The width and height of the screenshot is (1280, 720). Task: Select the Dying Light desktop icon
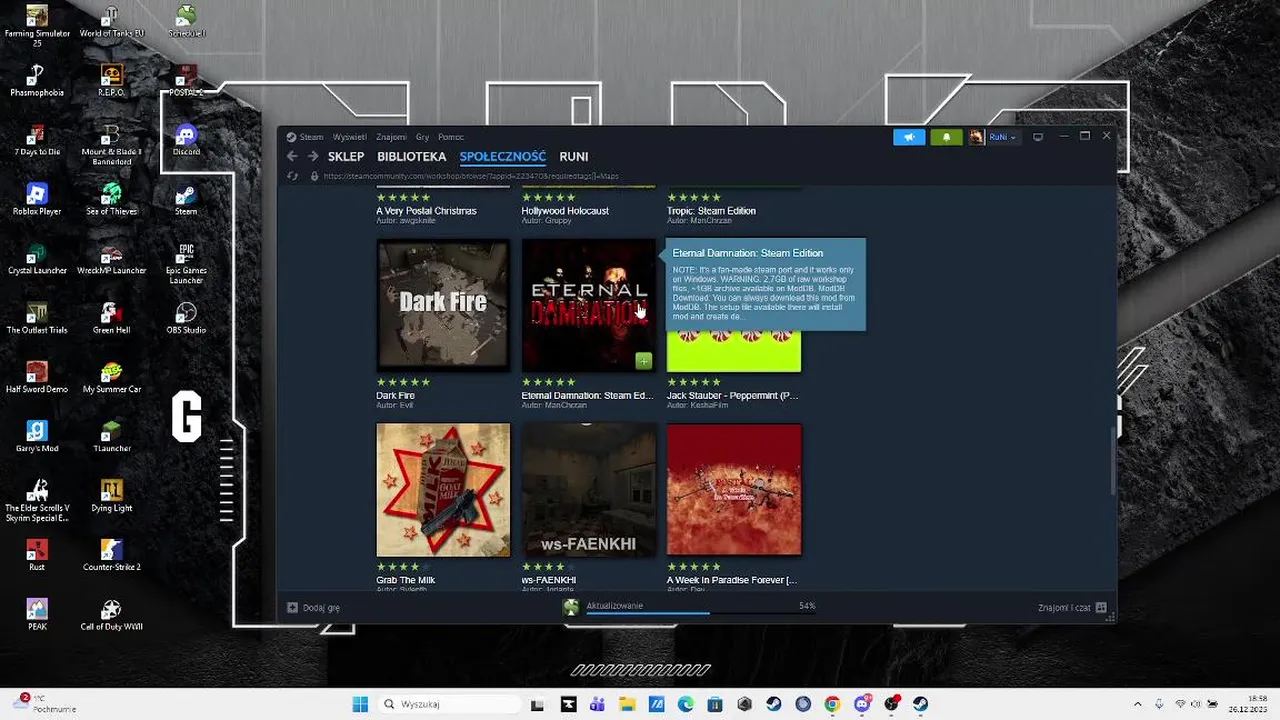(x=111, y=495)
